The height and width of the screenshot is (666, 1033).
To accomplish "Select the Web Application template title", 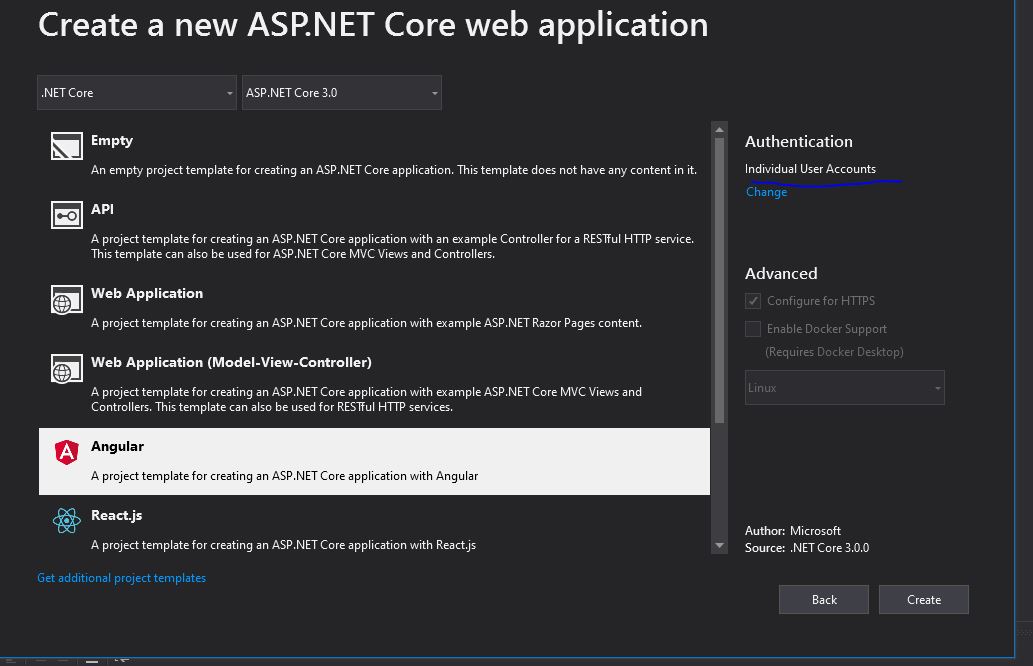I will pyautogui.click(x=147, y=294).
